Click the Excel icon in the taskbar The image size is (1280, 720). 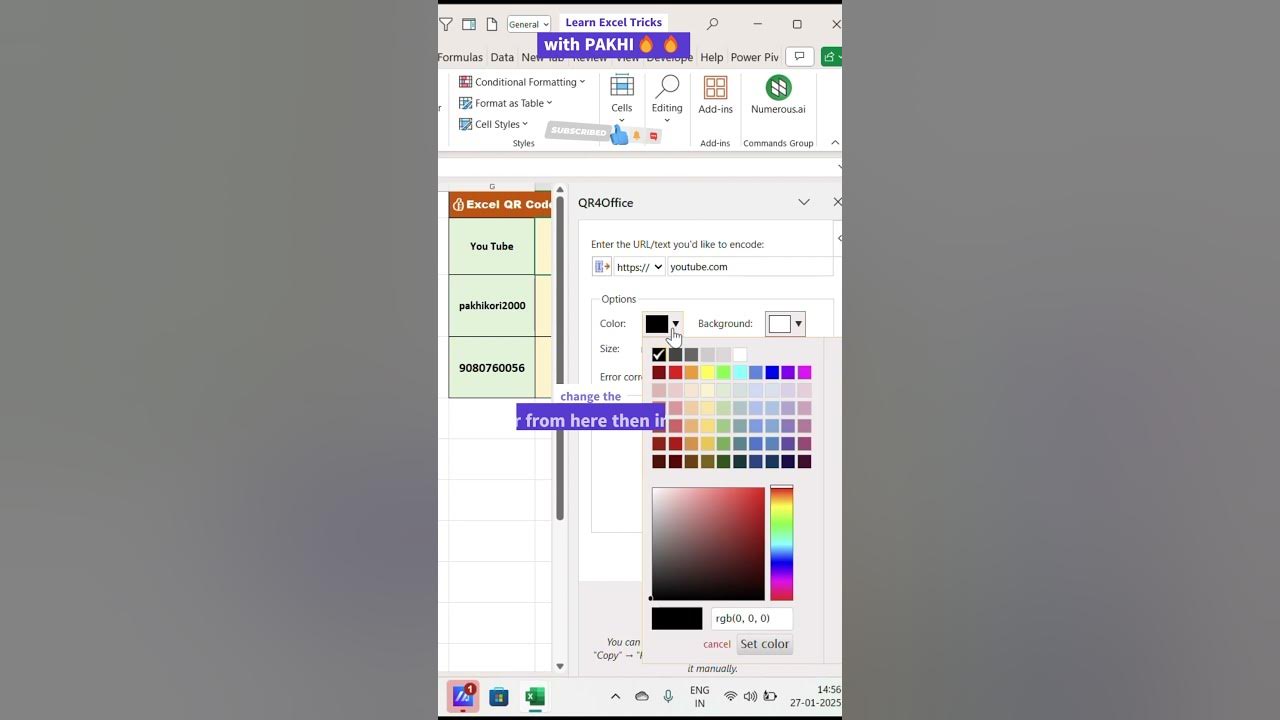tap(535, 697)
